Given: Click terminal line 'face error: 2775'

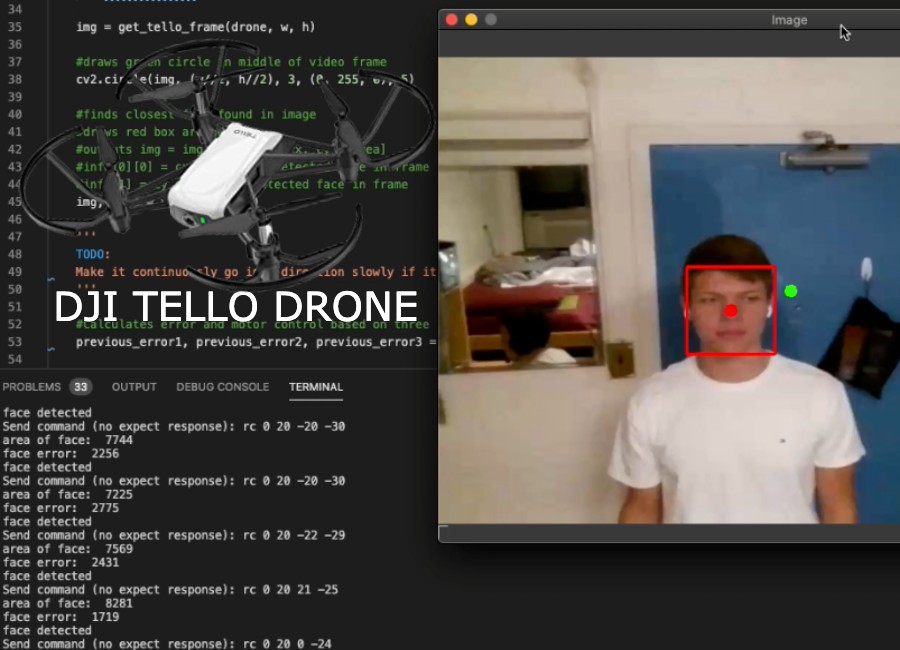Looking at the screenshot, I should (61, 508).
